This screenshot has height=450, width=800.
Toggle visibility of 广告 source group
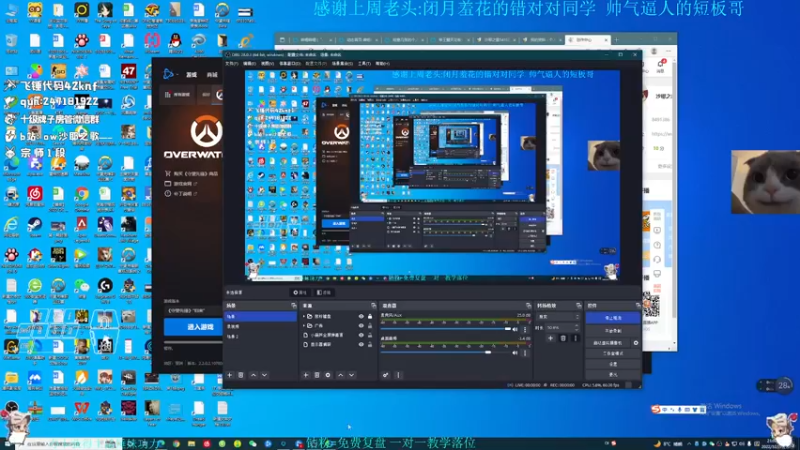pos(361,326)
